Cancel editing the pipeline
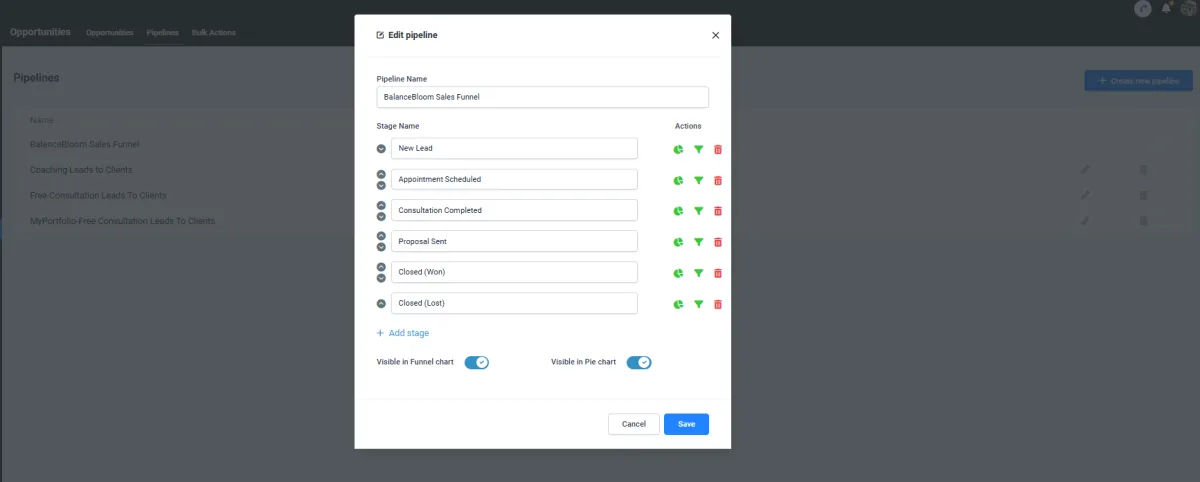Viewport: 1200px width, 482px height. pos(634,424)
